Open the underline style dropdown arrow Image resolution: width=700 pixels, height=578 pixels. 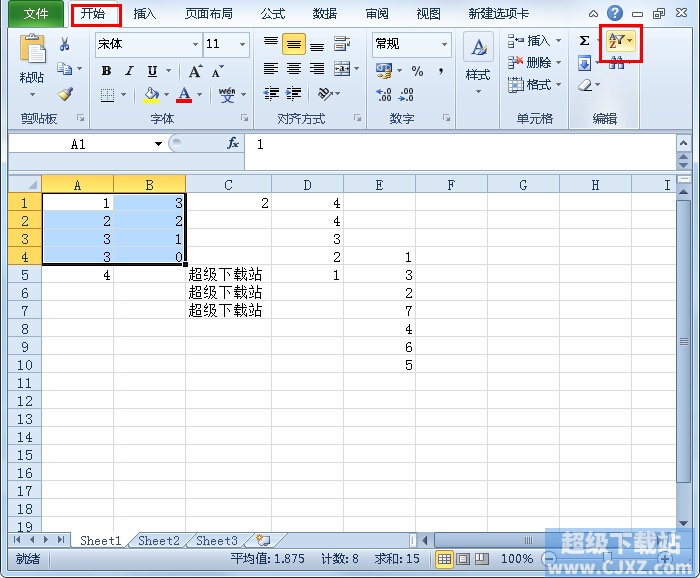[168, 71]
